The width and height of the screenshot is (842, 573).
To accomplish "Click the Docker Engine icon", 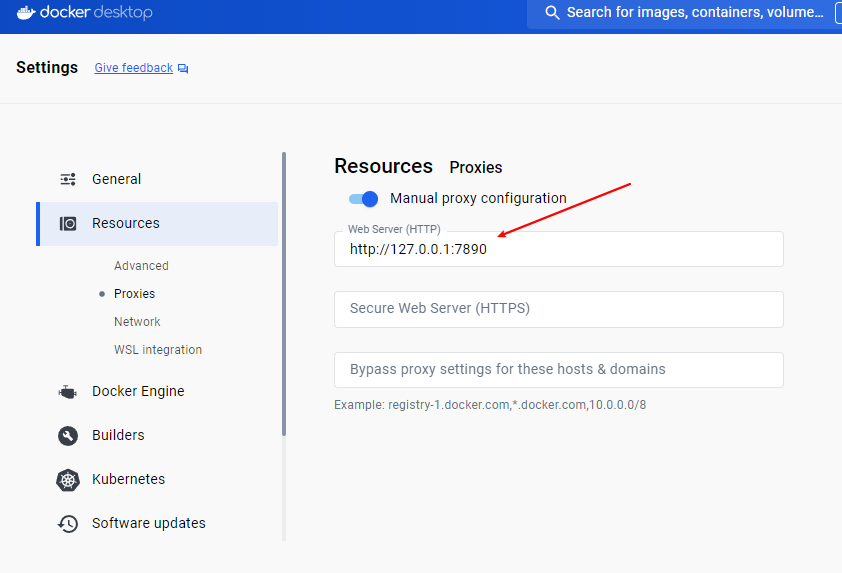I will pyautogui.click(x=68, y=392).
